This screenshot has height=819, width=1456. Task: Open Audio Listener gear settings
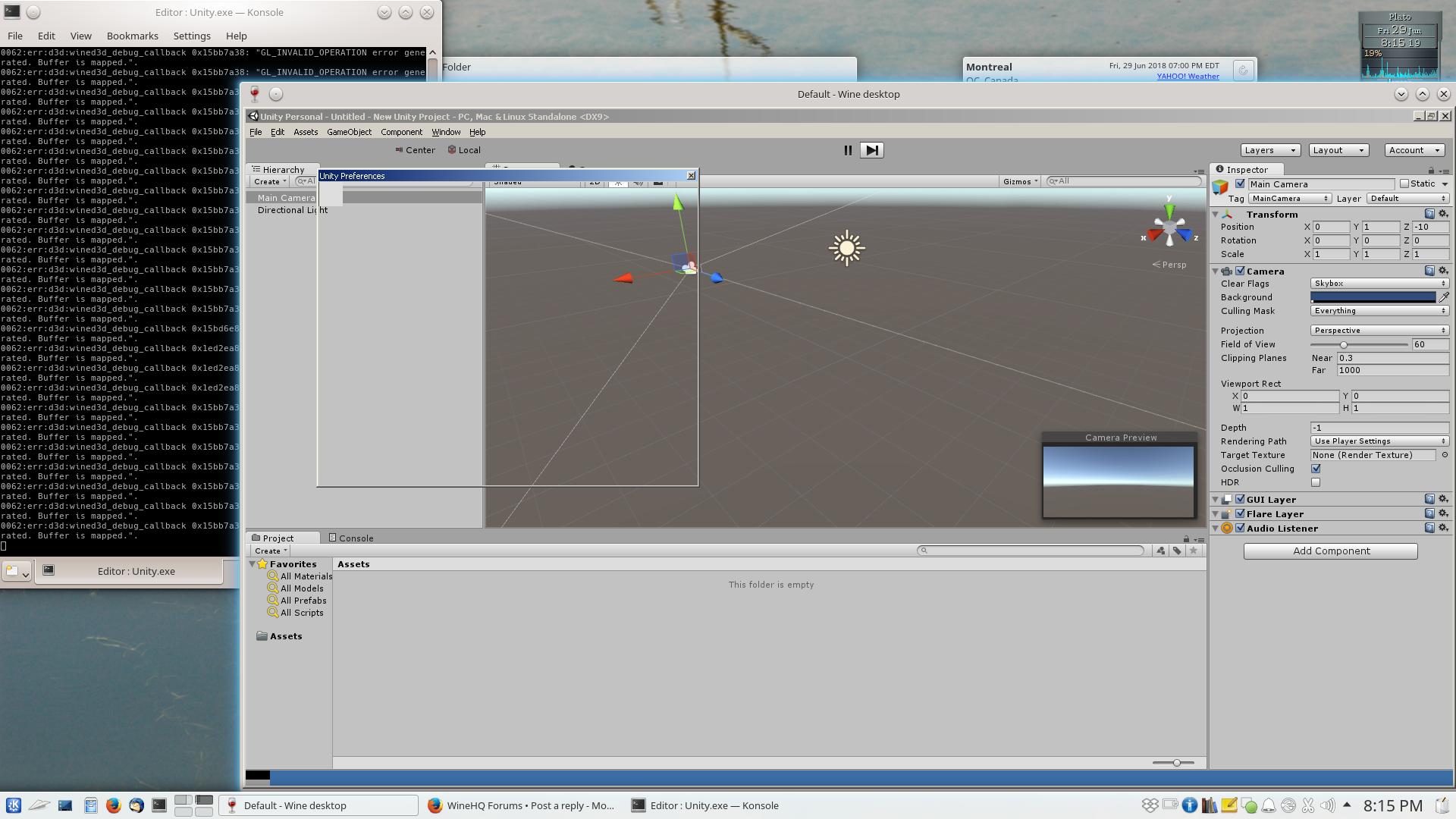(1443, 528)
